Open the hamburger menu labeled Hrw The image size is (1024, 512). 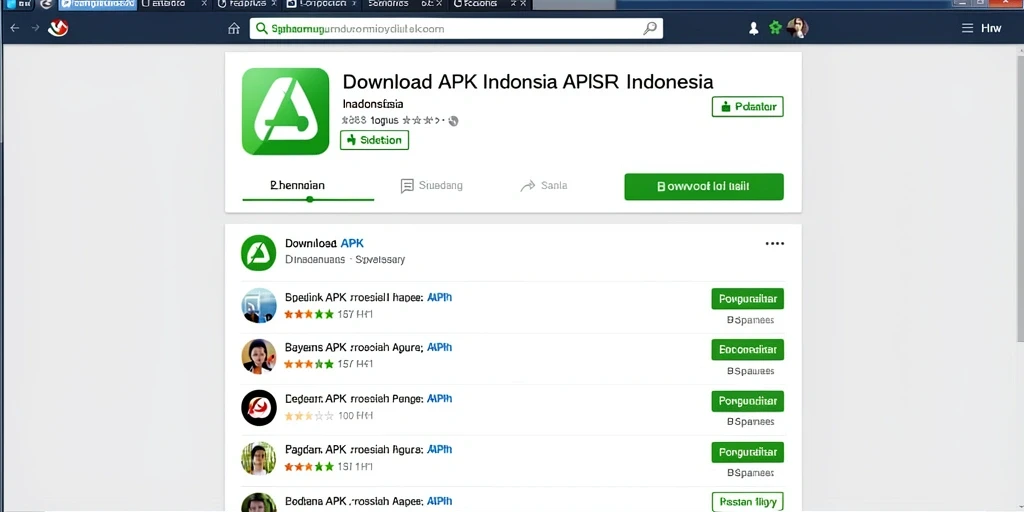[x=981, y=28]
